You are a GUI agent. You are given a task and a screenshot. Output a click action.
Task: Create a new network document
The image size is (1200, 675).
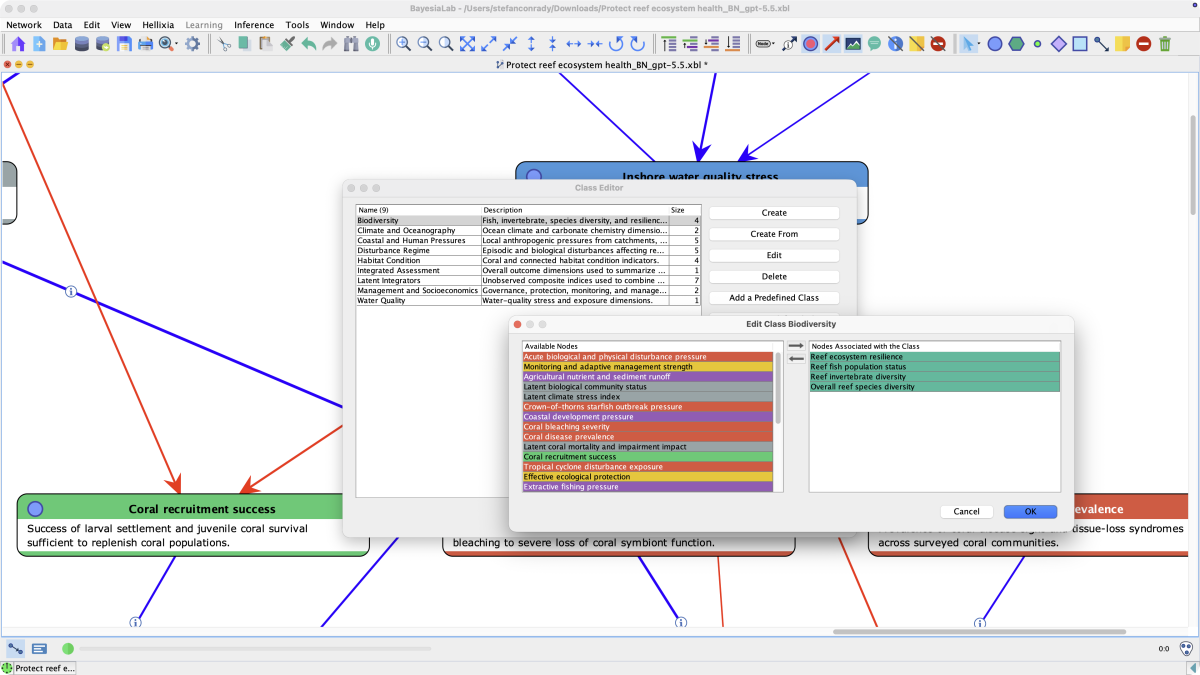39,44
